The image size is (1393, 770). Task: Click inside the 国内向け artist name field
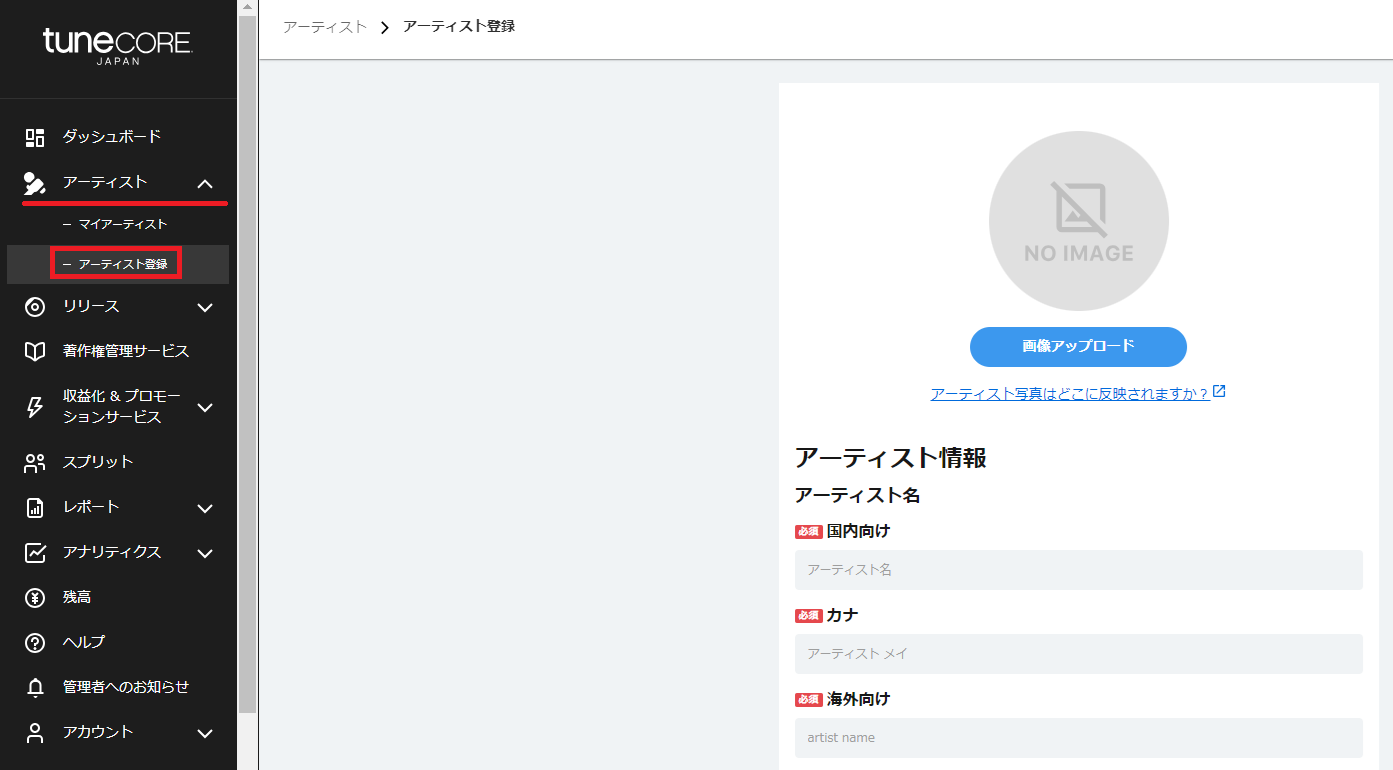point(1078,569)
